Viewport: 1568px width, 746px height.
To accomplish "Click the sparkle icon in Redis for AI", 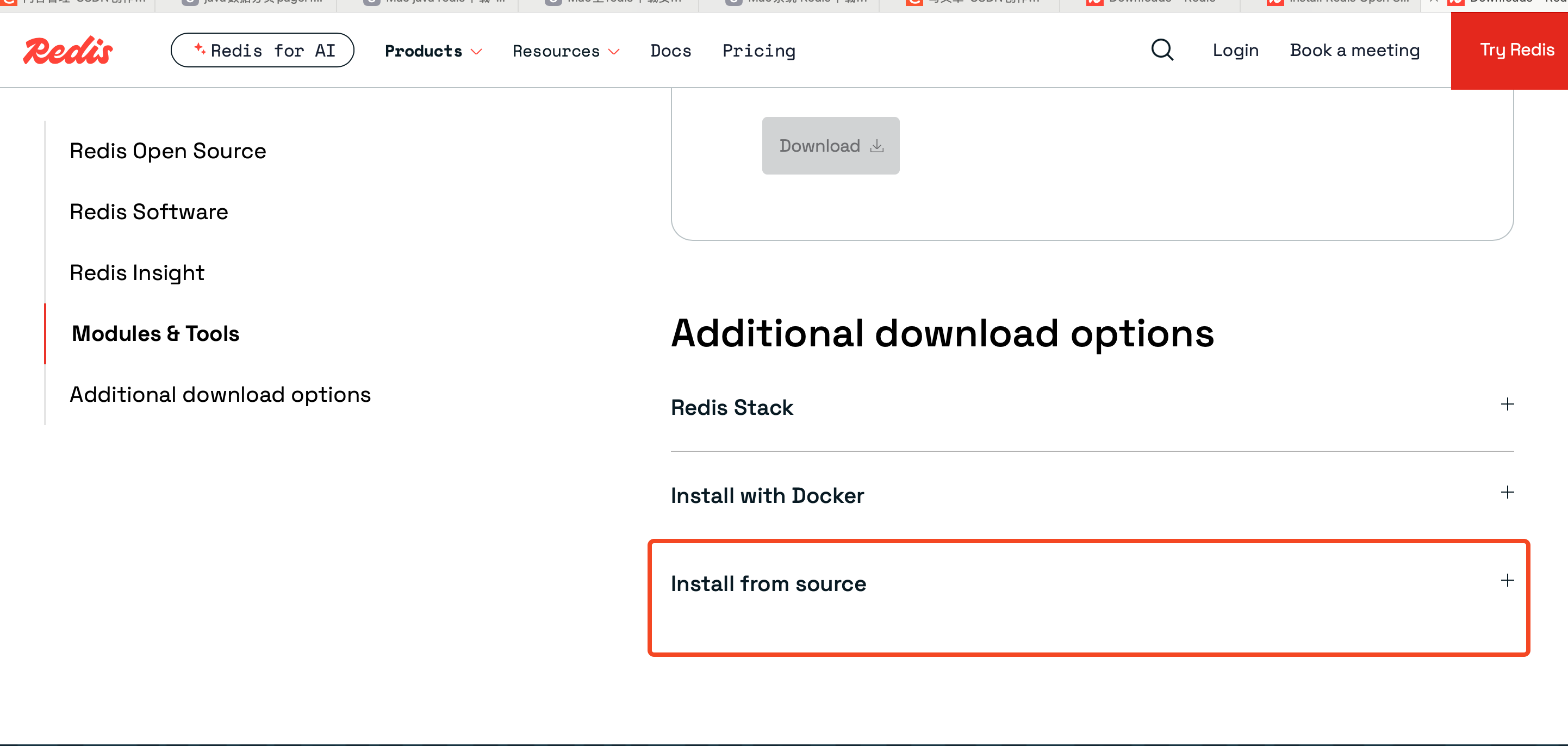I will (199, 49).
